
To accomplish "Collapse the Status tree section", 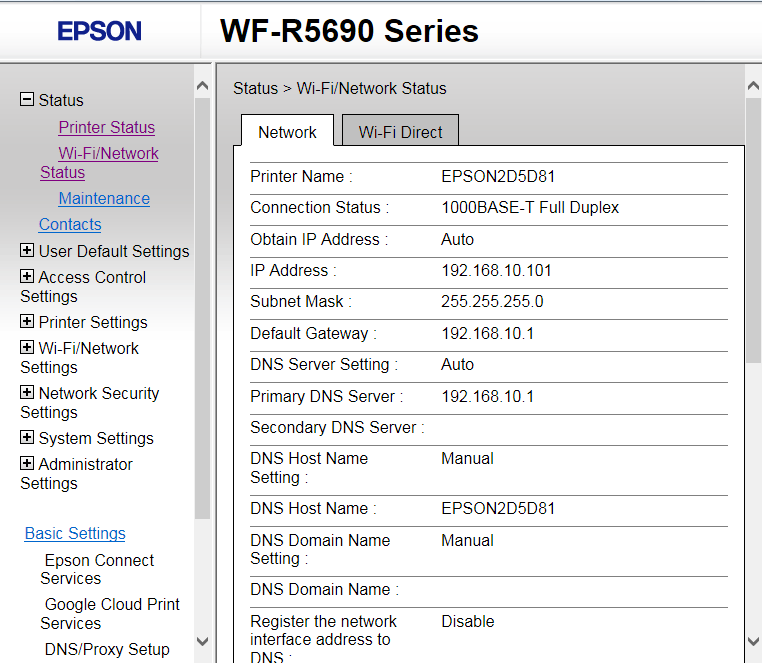I will point(27,100).
